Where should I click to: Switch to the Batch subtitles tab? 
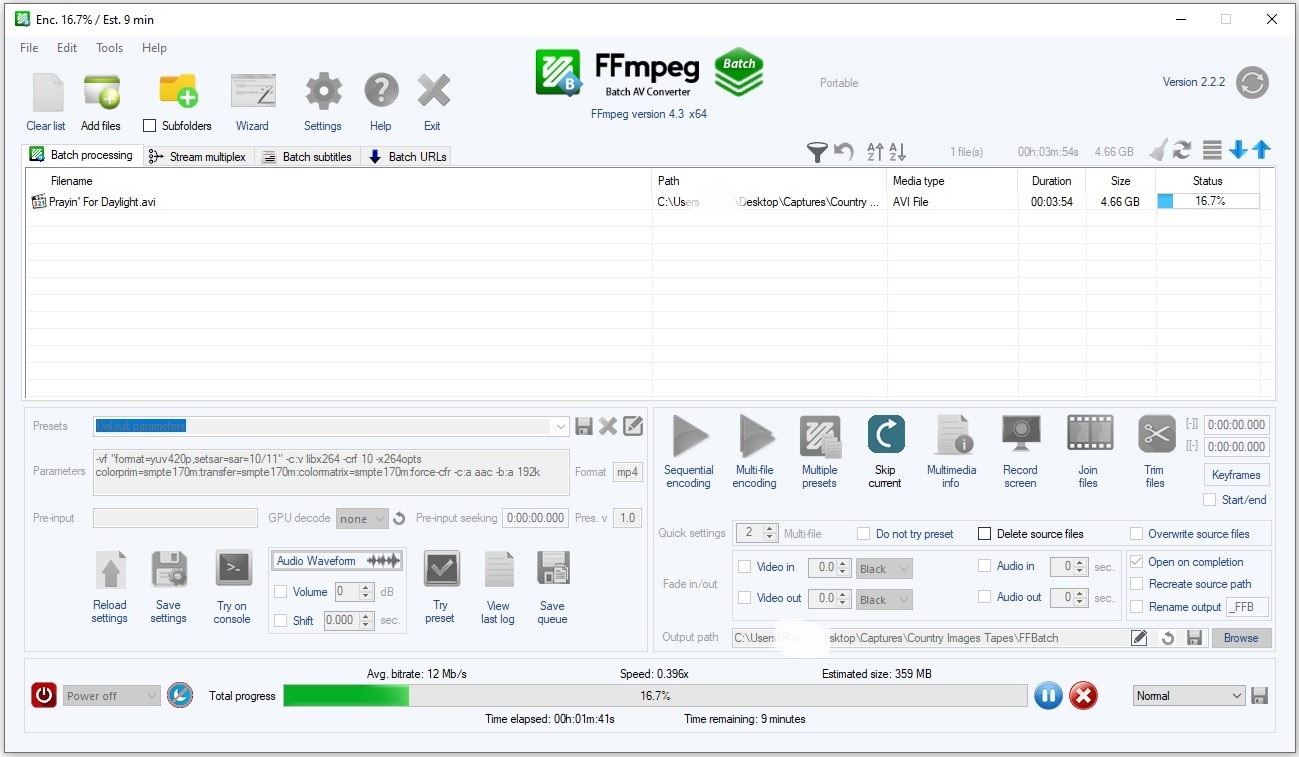coord(308,157)
